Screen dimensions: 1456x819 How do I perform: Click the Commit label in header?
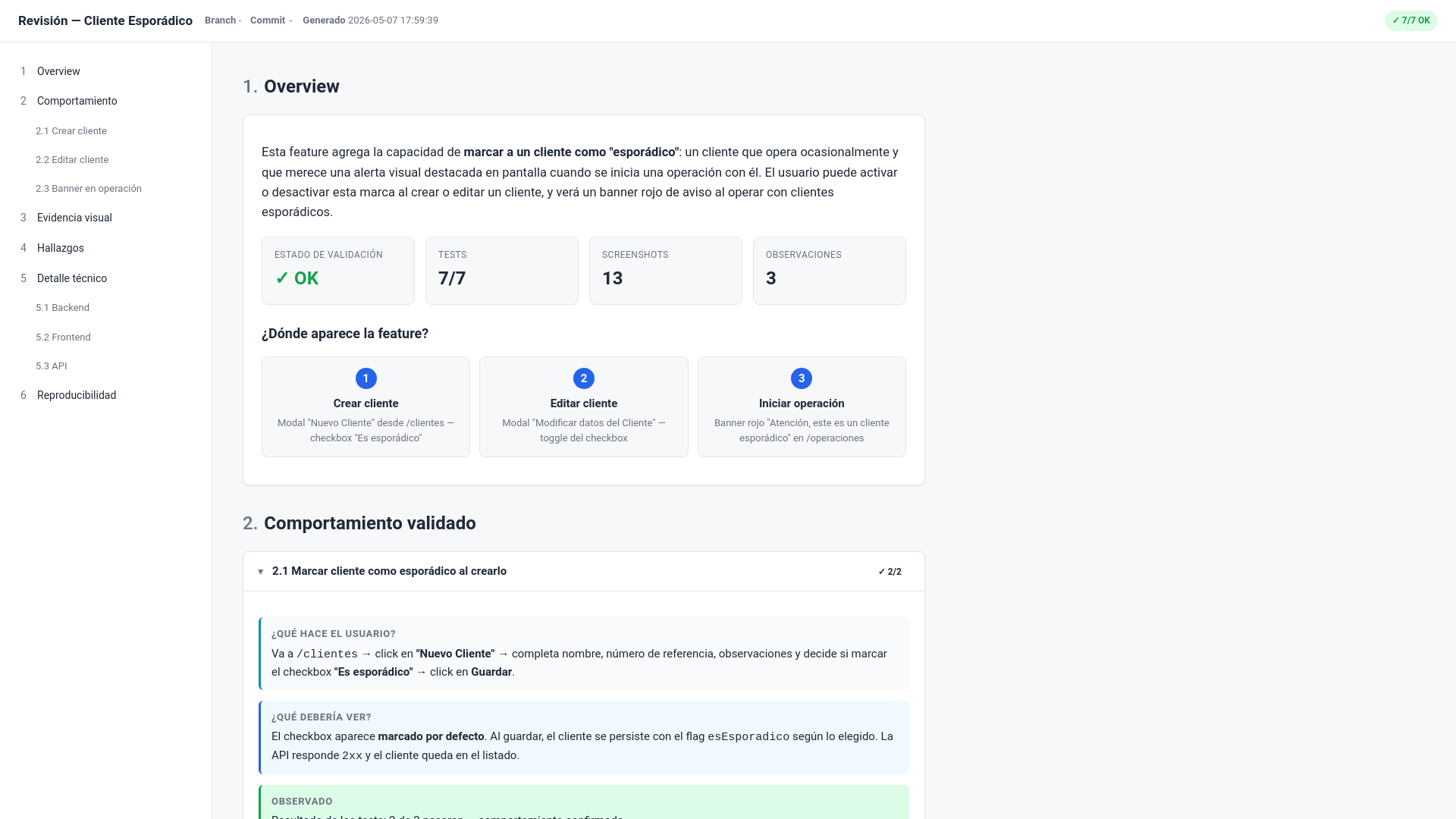268,20
